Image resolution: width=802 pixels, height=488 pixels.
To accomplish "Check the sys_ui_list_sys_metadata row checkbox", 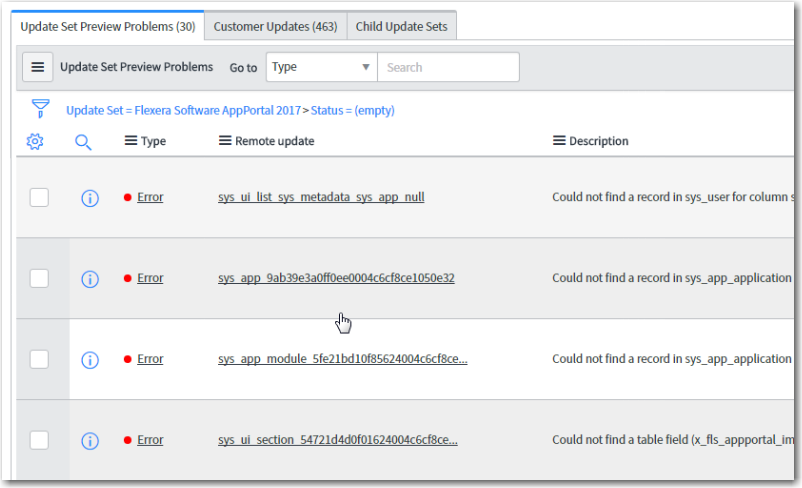I will (39, 198).
